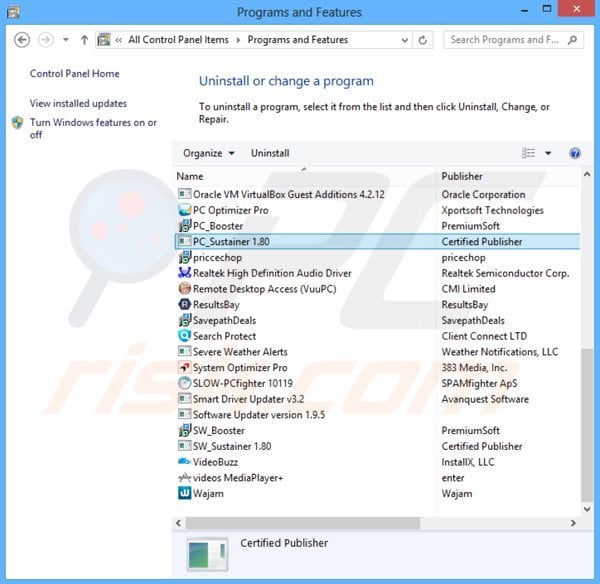Screen dimensions: 600x584
Task: Change view layout icon
Action: [x=528, y=153]
